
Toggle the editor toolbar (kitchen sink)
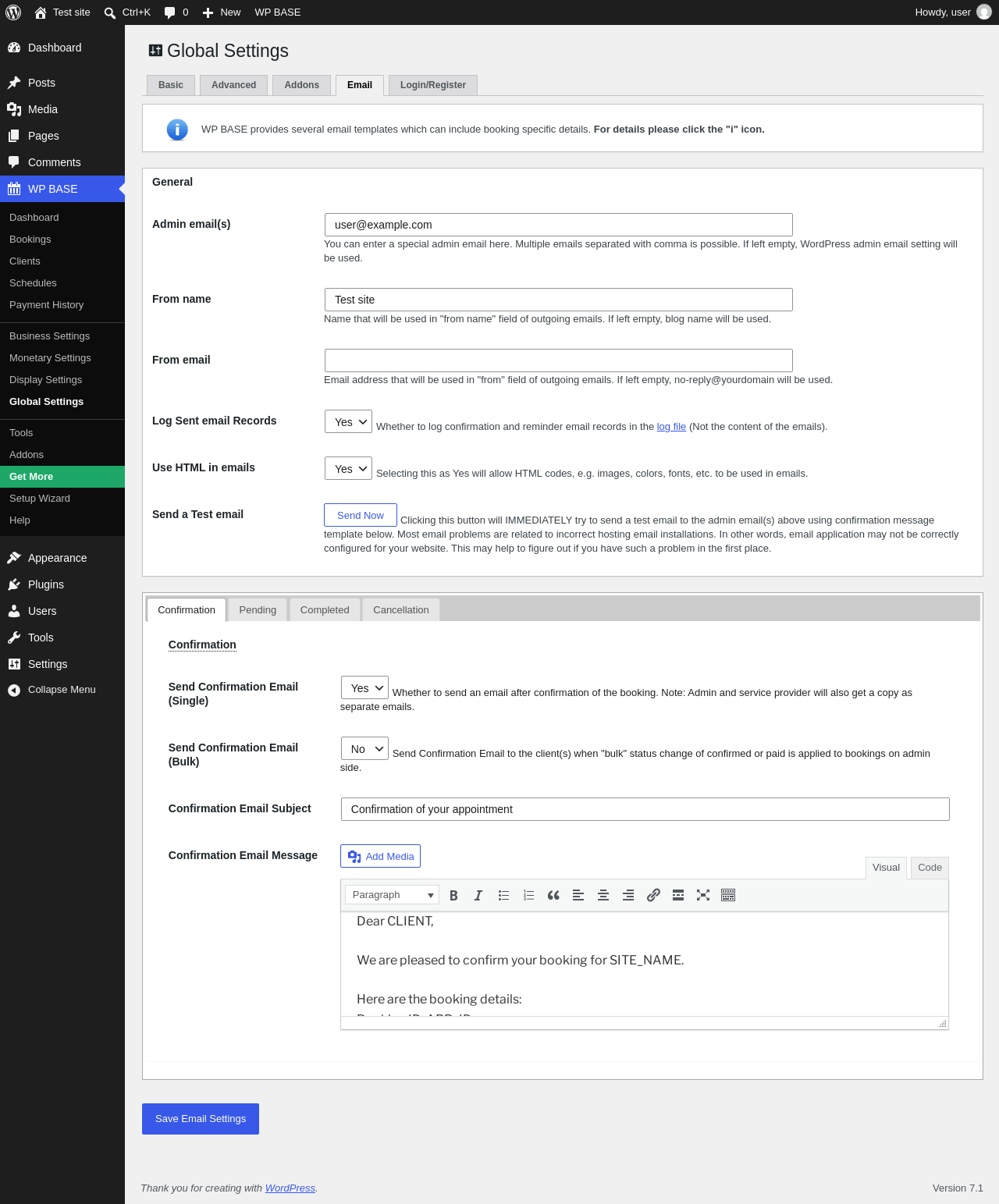click(x=728, y=895)
